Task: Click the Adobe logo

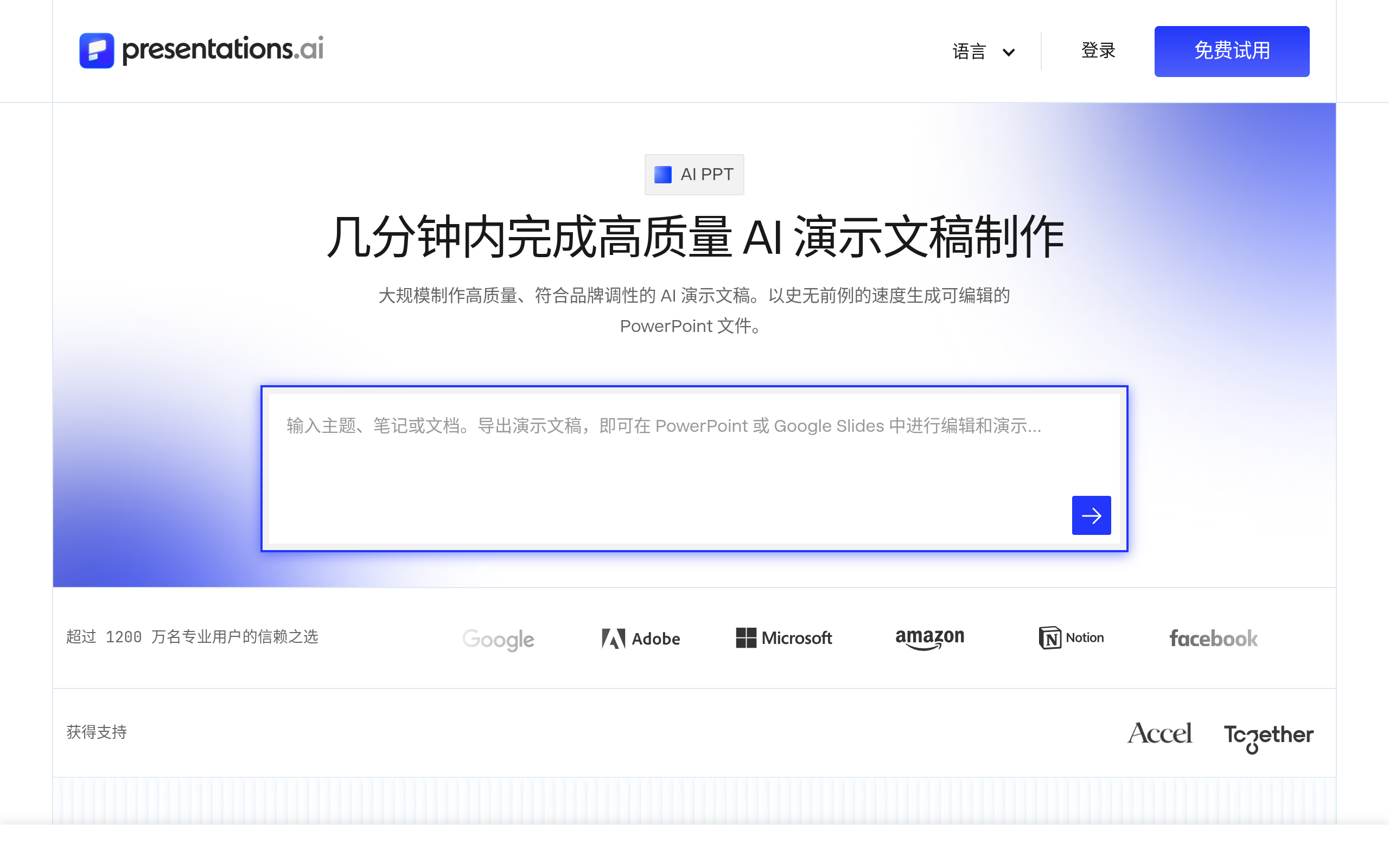Action: tap(641, 639)
